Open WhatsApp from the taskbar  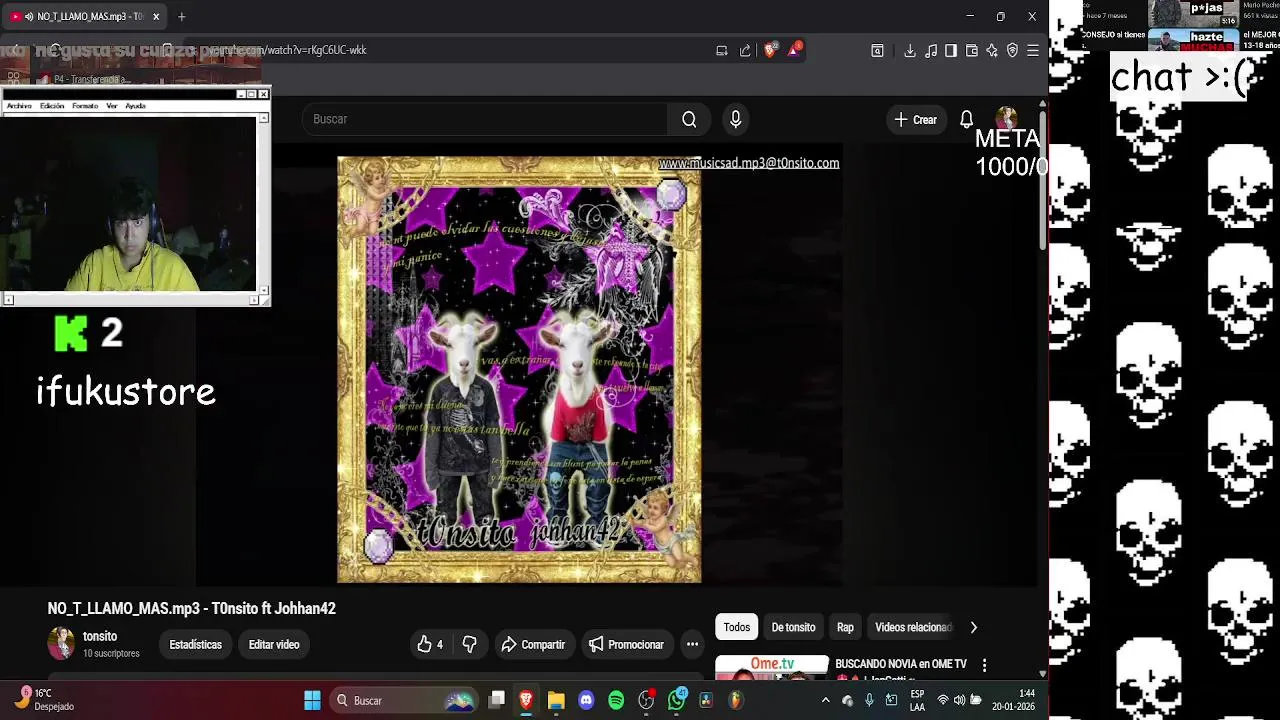coord(677,700)
